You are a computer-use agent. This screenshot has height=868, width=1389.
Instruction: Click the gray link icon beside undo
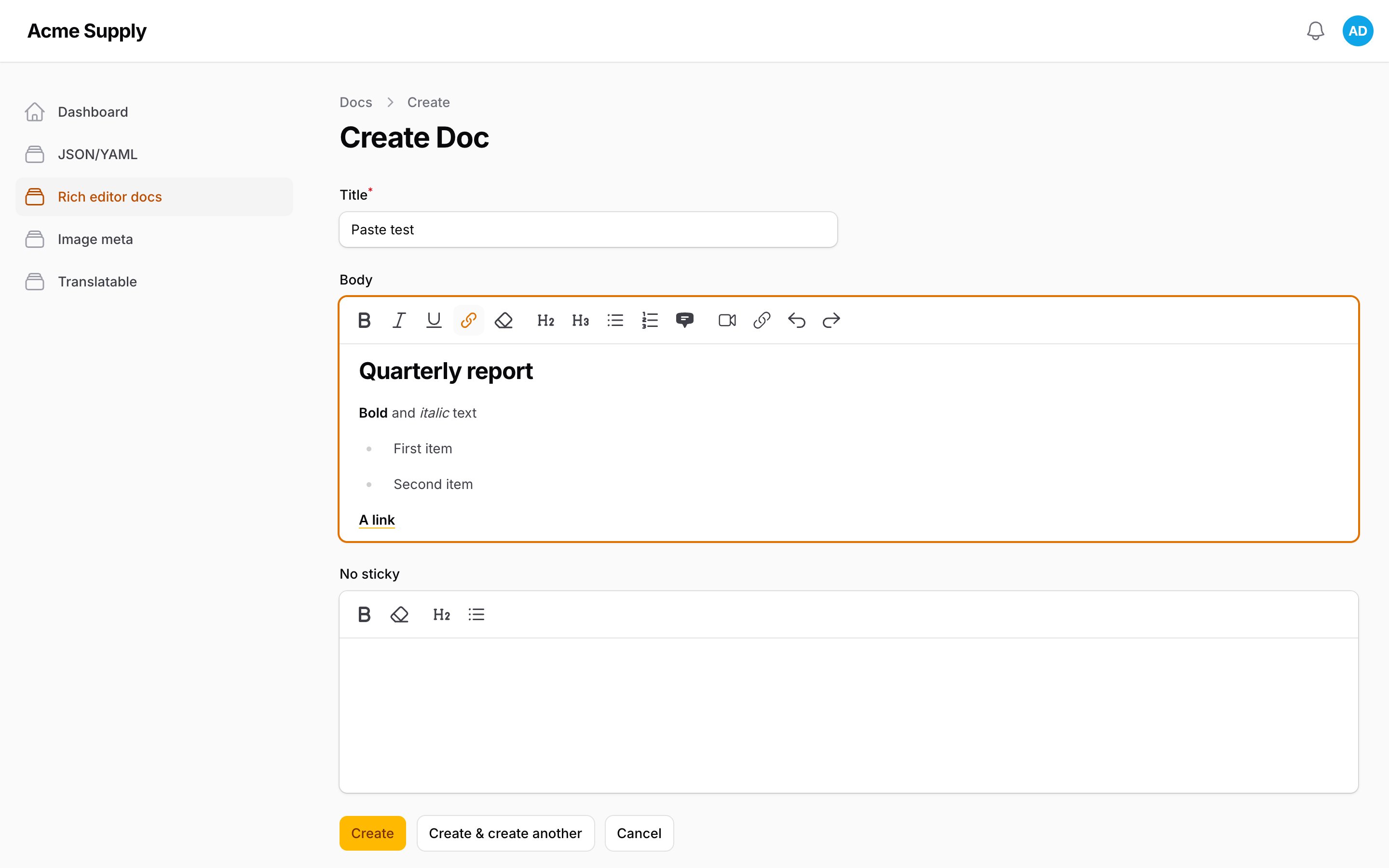point(762,320)
